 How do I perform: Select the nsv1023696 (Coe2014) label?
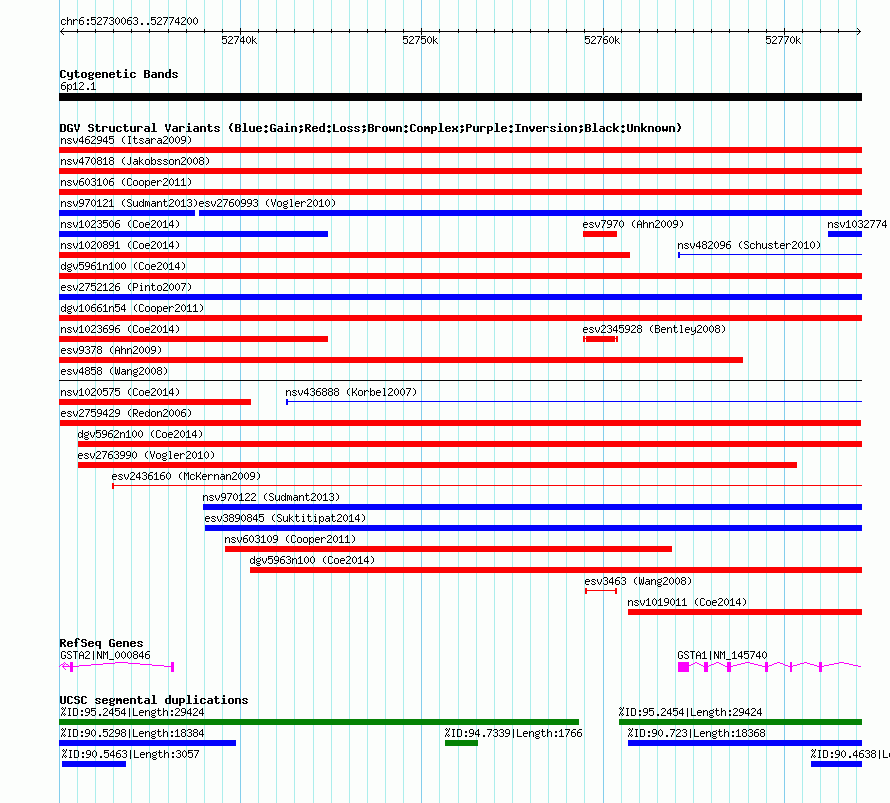point(120,329)
